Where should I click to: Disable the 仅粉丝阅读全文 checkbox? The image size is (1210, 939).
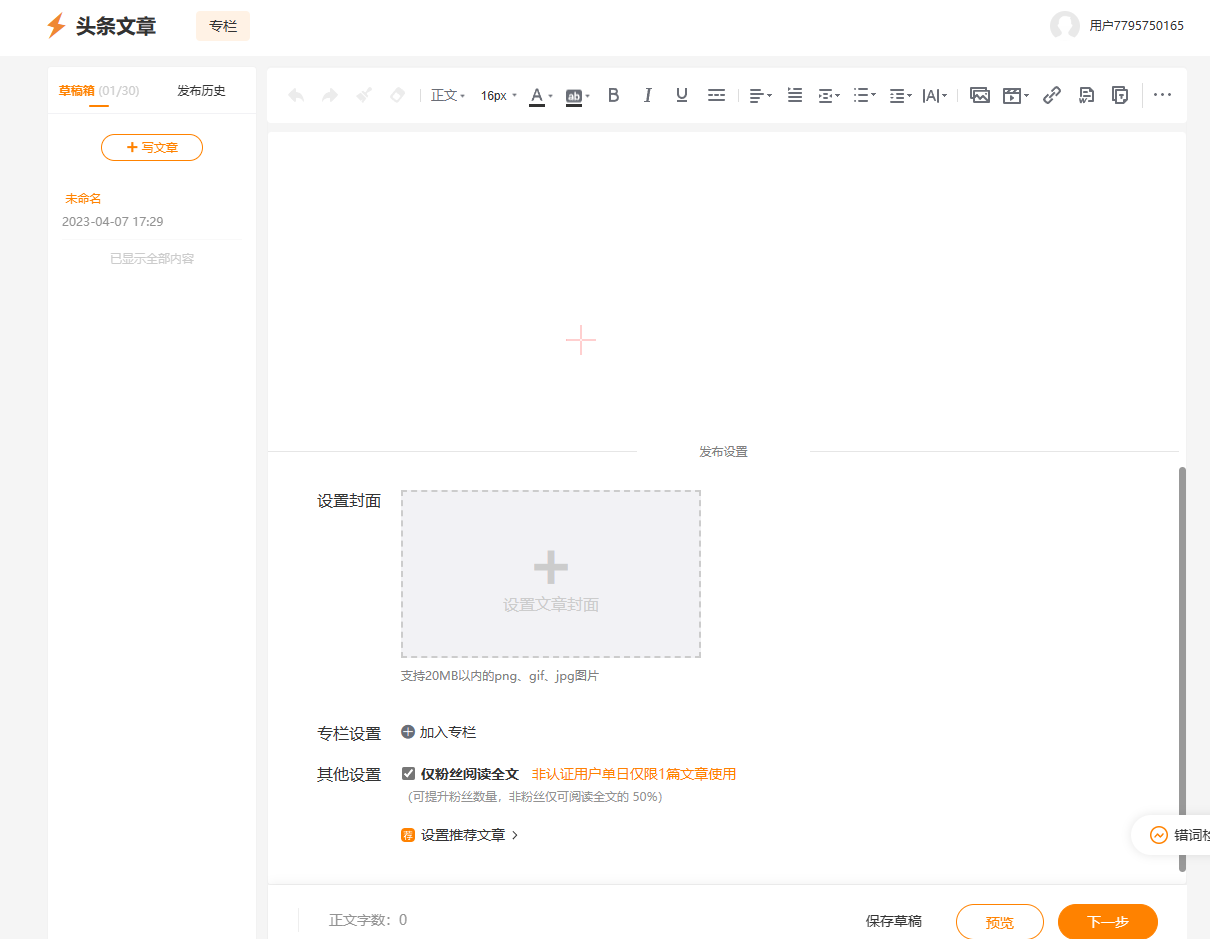click(x=408, y=773)
